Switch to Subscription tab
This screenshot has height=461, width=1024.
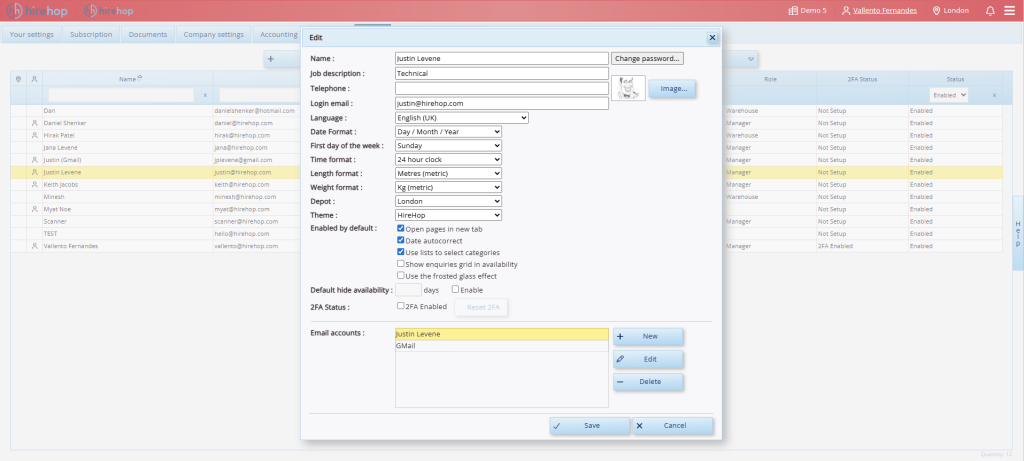point(91,35)
